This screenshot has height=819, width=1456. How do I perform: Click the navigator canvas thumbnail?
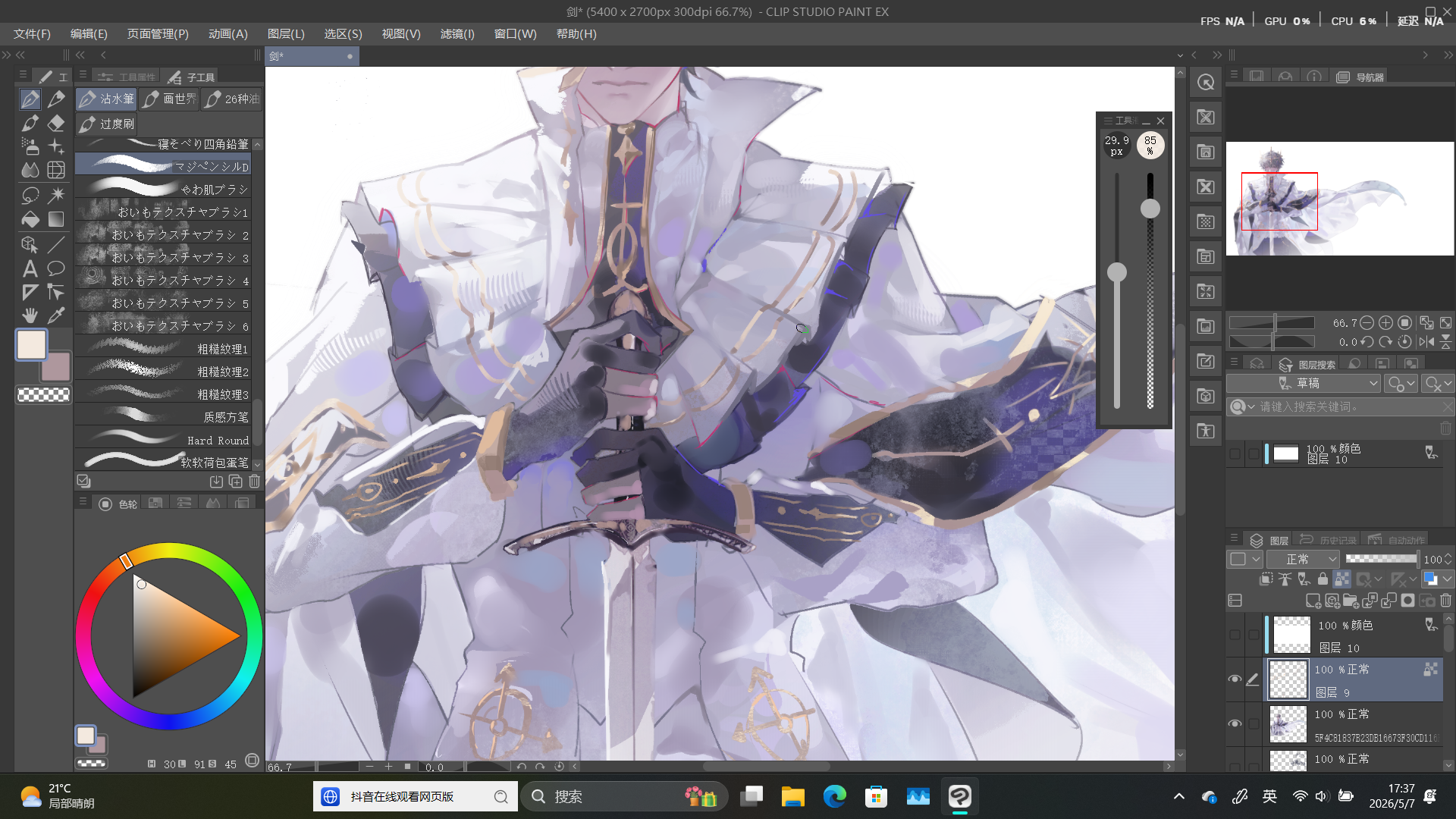[1340, 199]
